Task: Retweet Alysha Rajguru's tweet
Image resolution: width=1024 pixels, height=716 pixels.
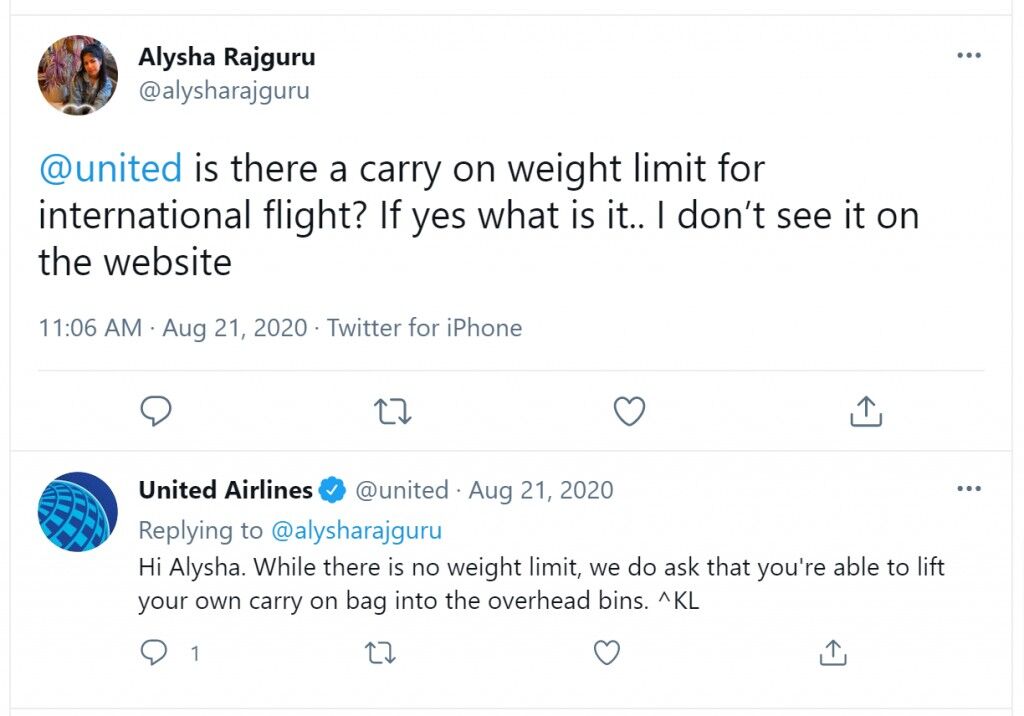Action: coord(392,412)
